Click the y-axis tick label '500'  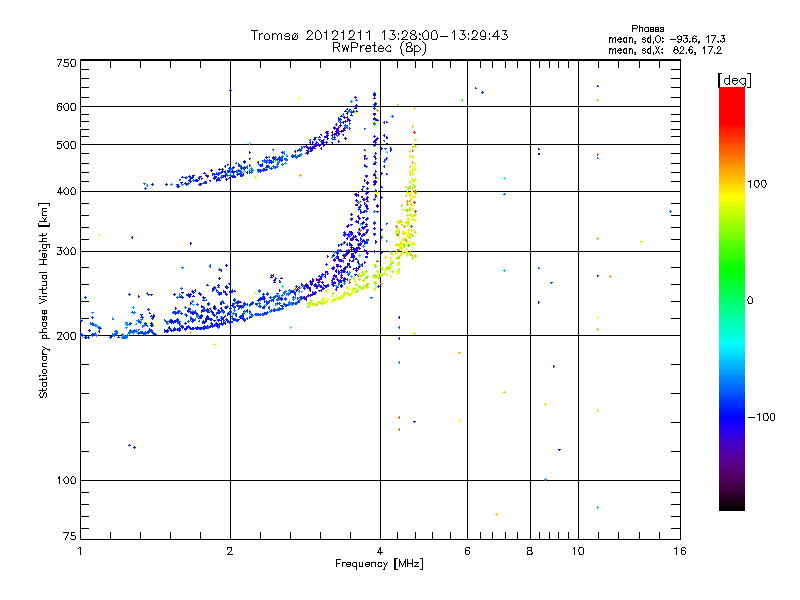tap(66, 145)
